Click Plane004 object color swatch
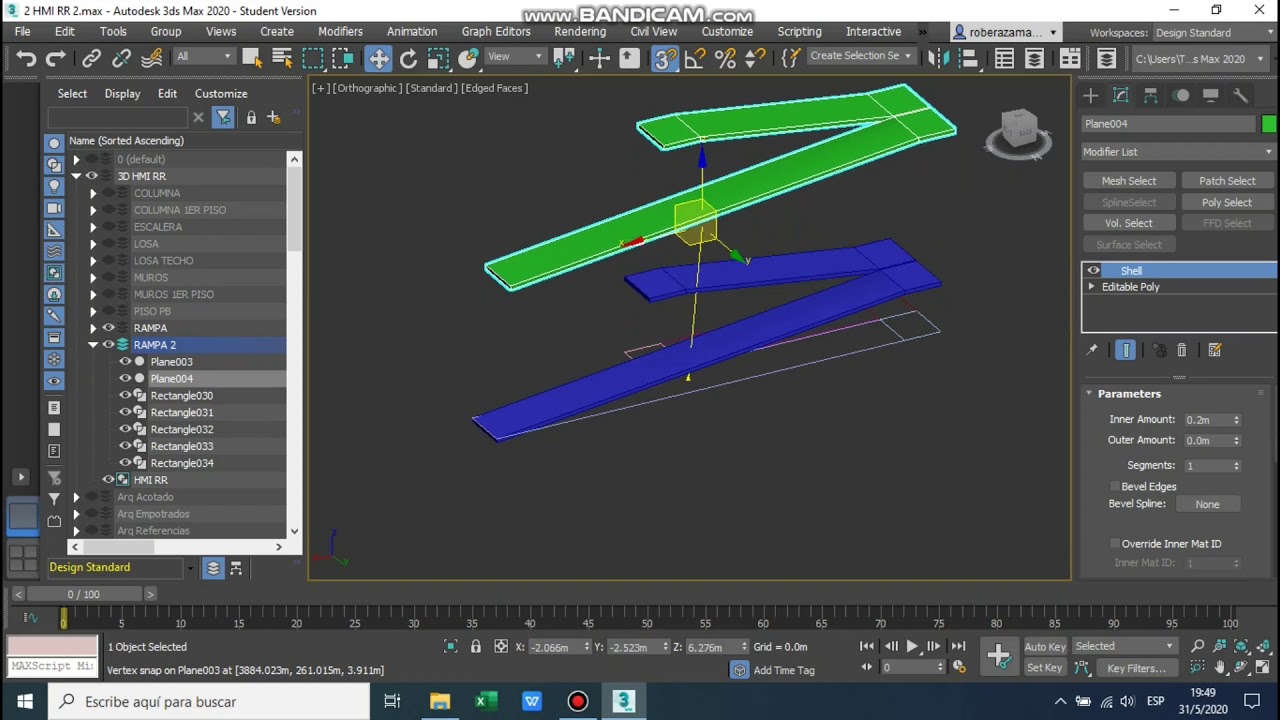Screen dimensions: 1280x720 tap(1268, 124)
